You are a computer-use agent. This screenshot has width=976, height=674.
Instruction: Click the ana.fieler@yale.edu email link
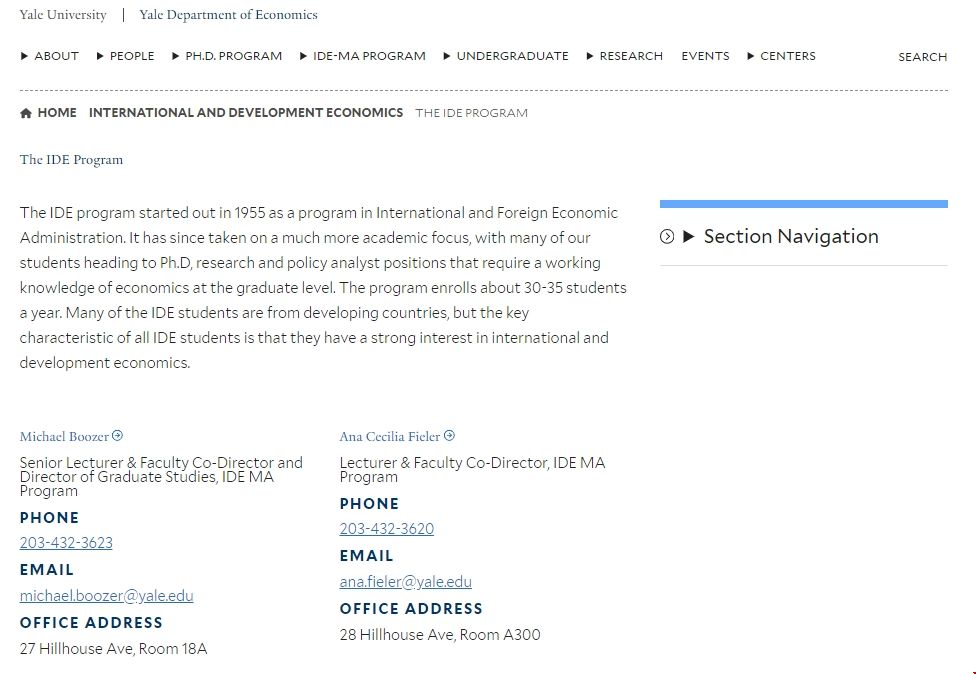(405, 582)
